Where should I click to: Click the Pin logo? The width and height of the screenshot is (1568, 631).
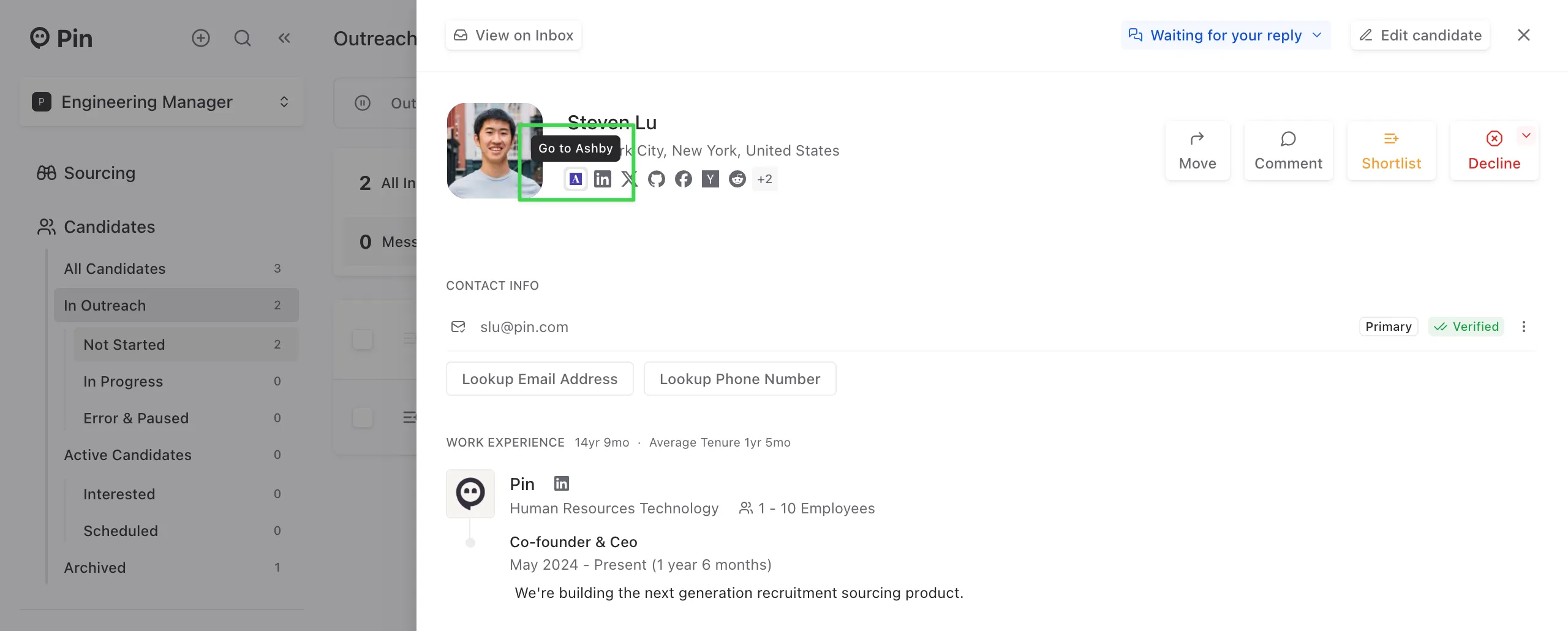tap(61, 38)
